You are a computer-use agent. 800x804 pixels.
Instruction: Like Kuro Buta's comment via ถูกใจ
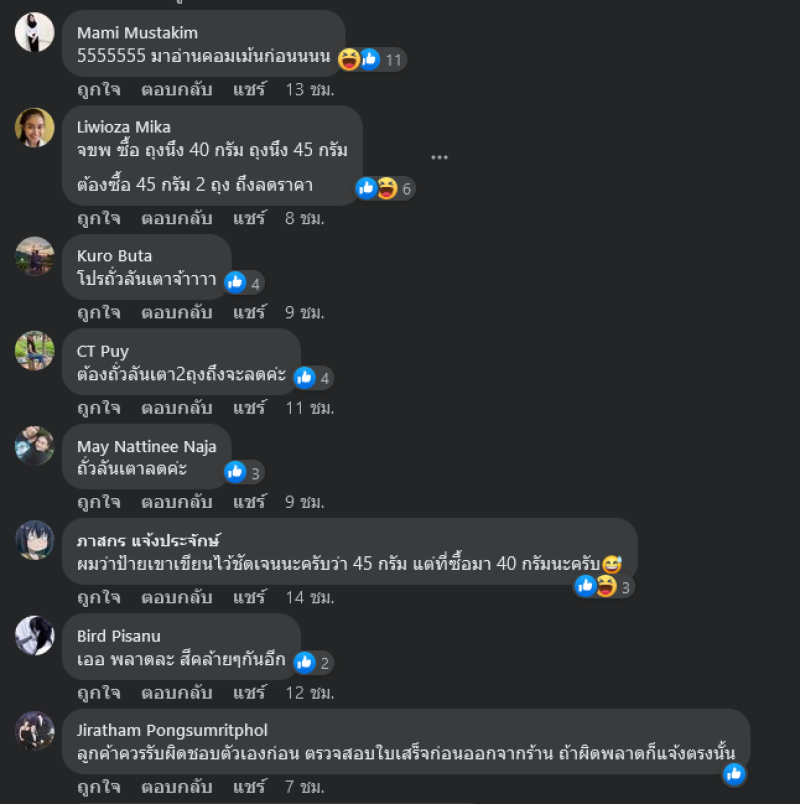(x=99, y=312)
